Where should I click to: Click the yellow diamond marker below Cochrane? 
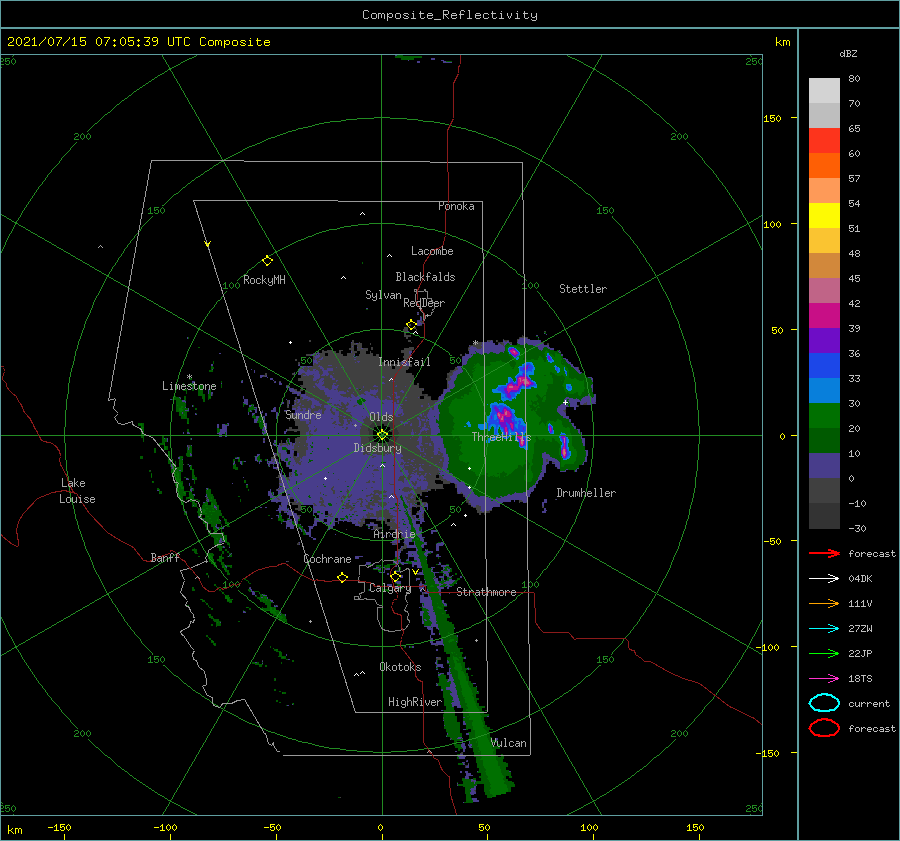(x=342, y=577)
